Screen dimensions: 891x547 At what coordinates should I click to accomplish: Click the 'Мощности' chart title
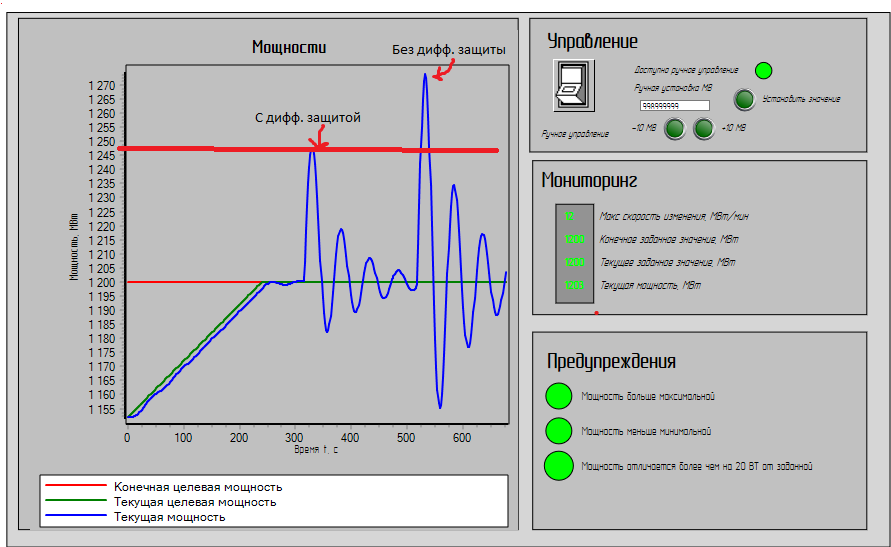(x=289, y=47)
